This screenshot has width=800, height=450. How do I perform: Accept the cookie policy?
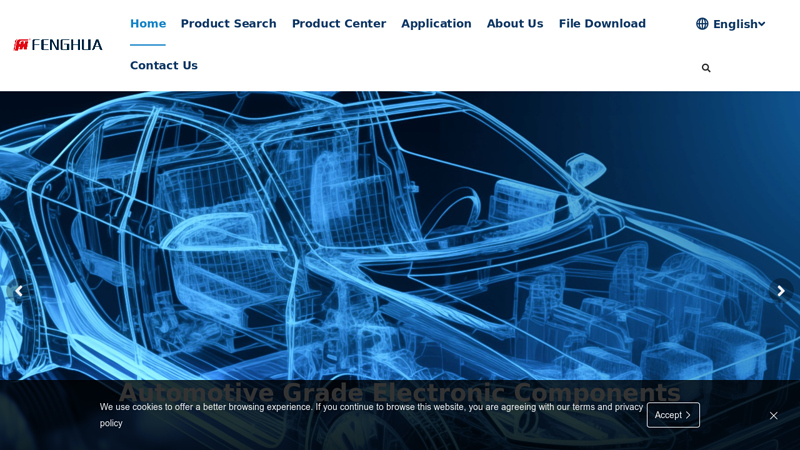click(673, 415)
